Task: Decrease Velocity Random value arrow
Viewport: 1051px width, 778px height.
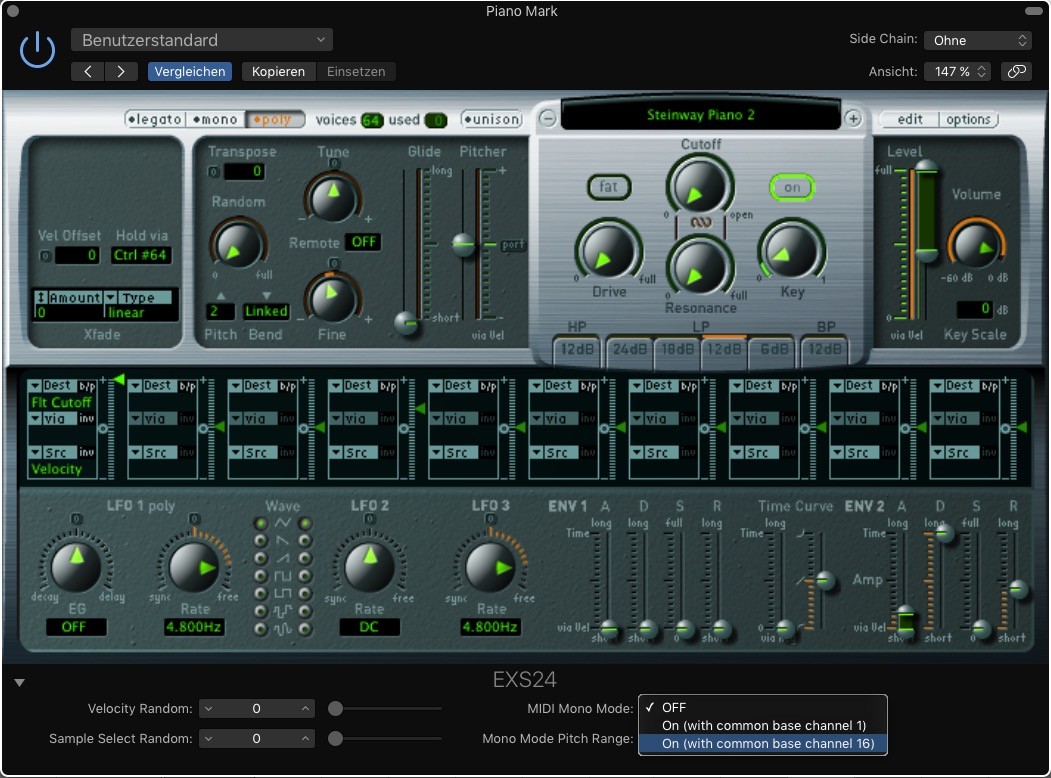Action: (208, 708)
